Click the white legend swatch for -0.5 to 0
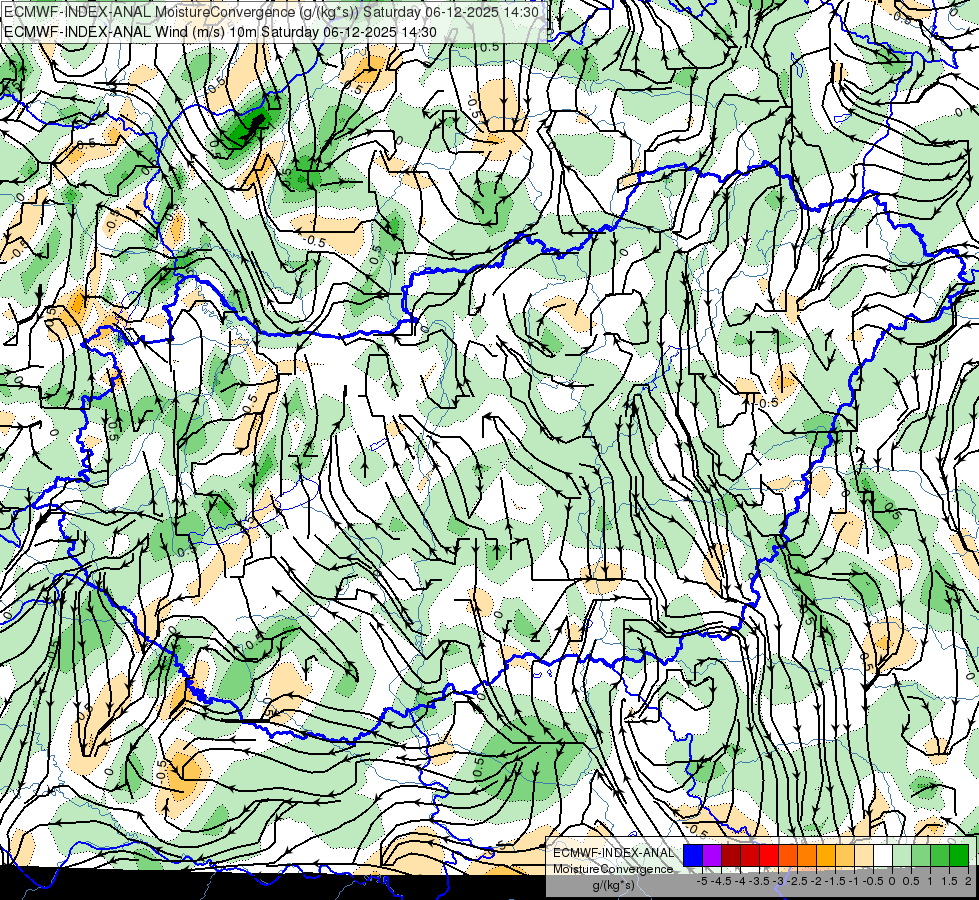 point(883,856)
